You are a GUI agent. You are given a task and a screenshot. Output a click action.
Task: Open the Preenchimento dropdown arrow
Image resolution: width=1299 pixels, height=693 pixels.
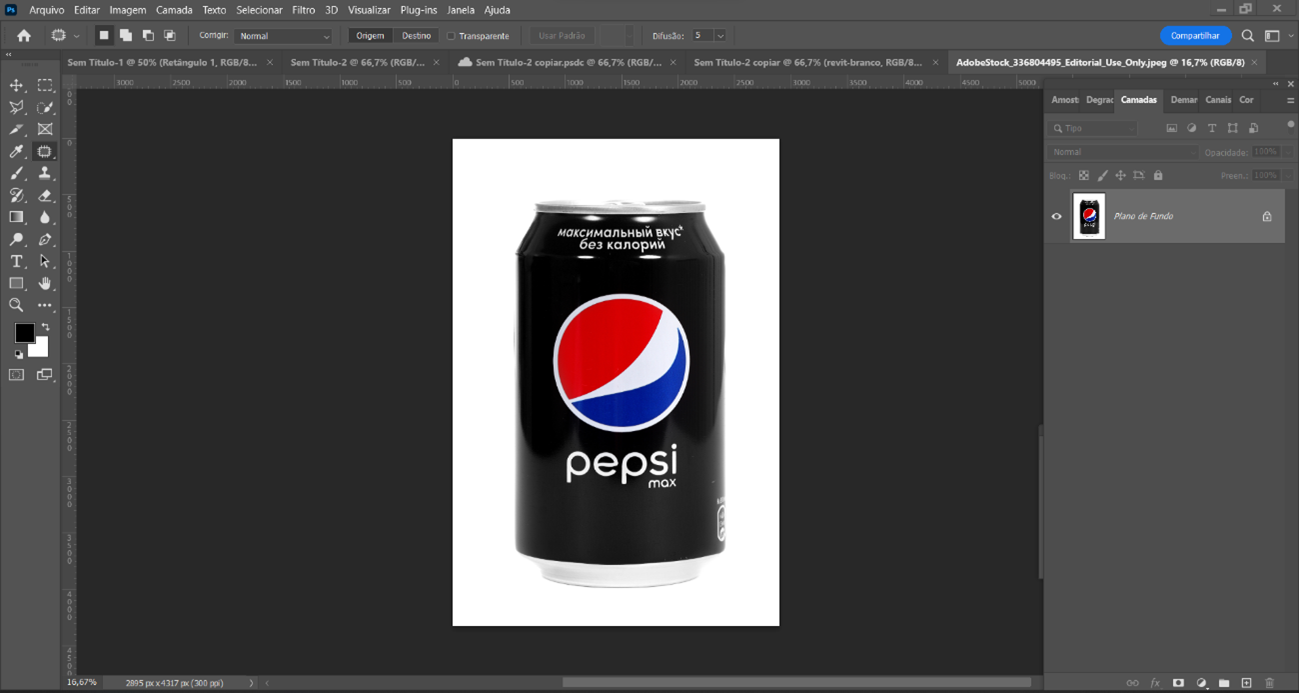coord(1288,175)
